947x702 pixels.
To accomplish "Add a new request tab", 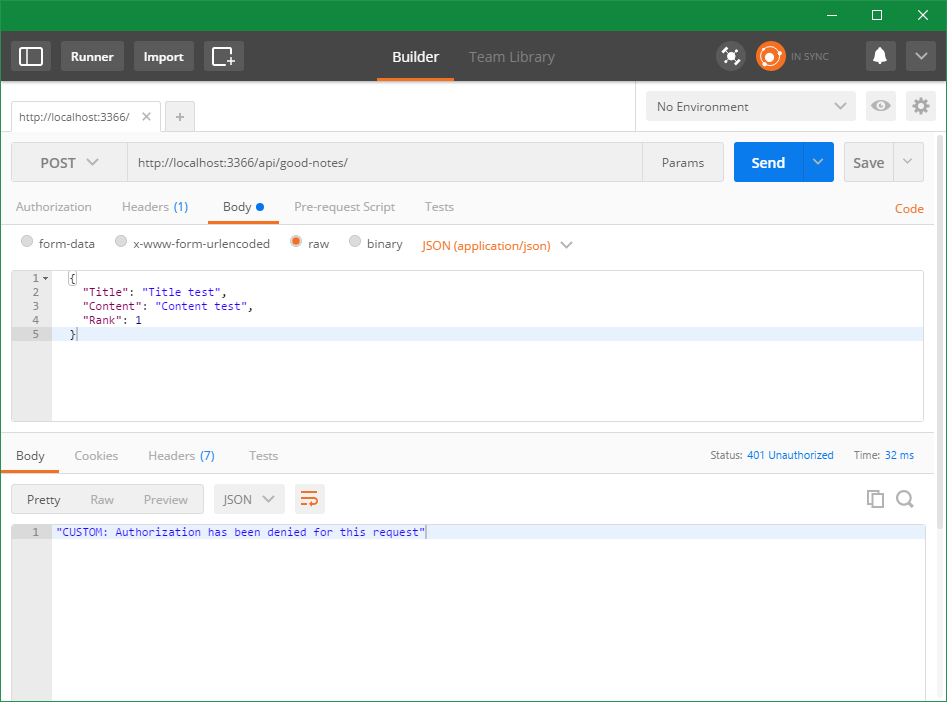I will coord(180,117).
